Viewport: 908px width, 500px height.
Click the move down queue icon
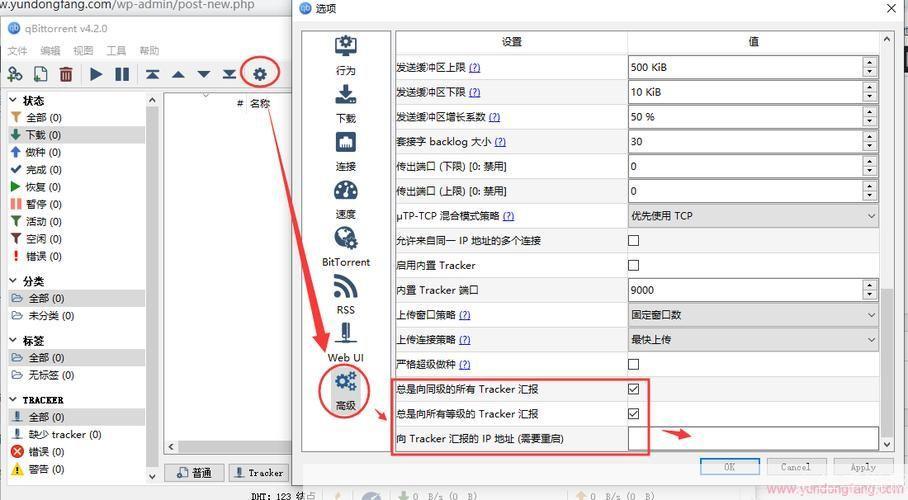coord(204,74)
